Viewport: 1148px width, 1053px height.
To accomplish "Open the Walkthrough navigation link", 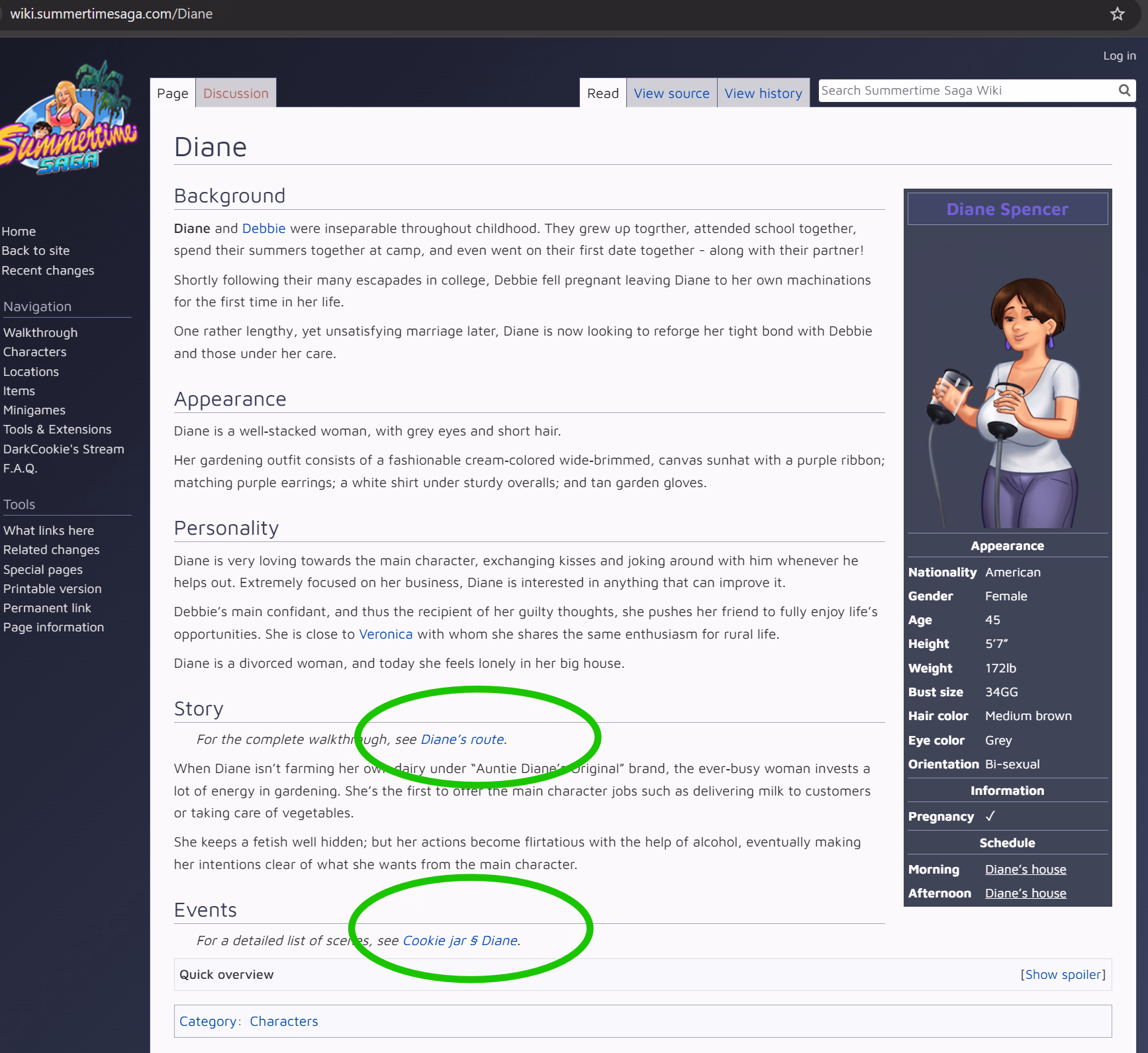I will 40,333.
